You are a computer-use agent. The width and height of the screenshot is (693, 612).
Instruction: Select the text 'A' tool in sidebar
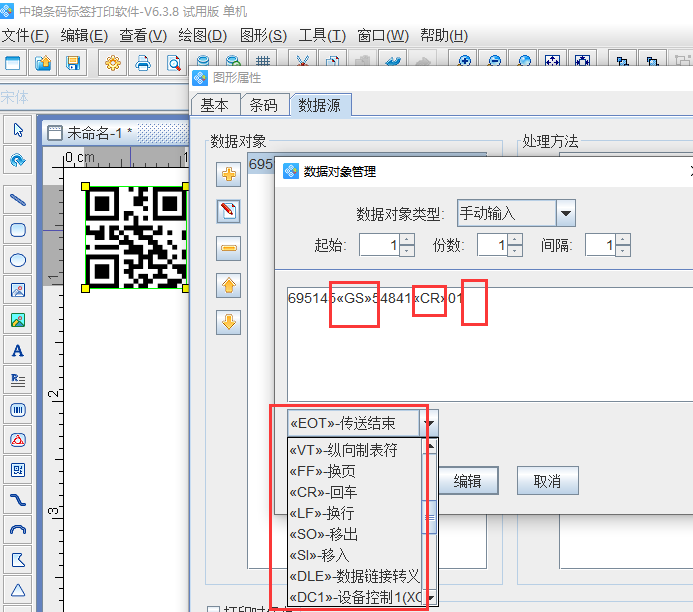[x=17, y=351]
